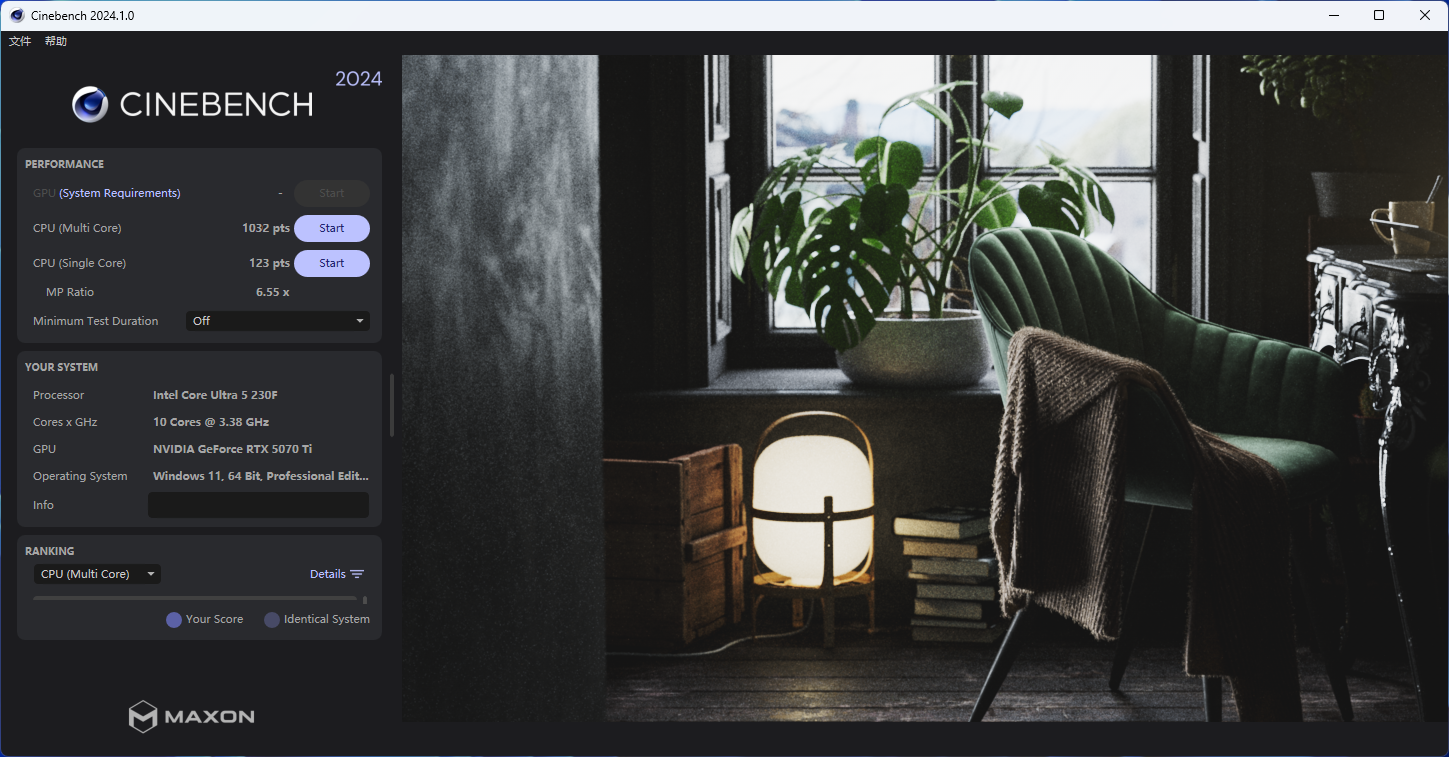
Task: Click the 1032 pts multi core score
Action: 266,228
